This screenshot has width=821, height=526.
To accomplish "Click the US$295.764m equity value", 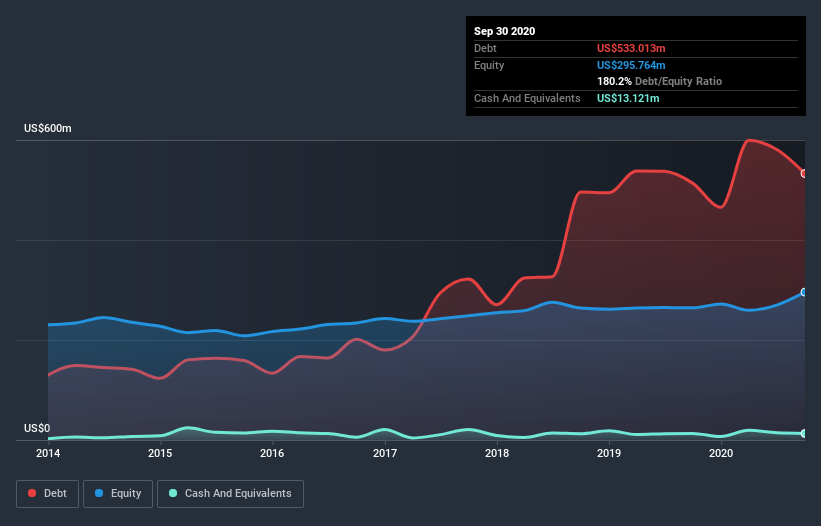I will pyautogui.click(x=631, y=65).
